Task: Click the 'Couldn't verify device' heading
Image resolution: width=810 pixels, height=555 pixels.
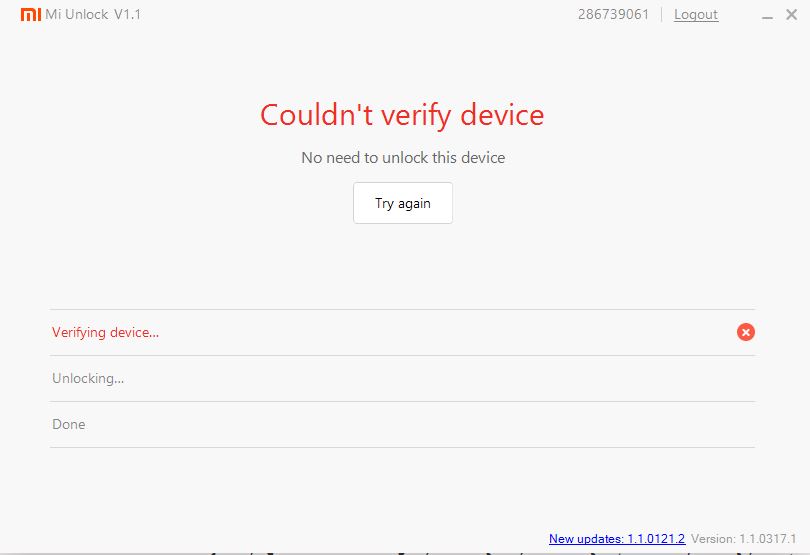Action: pos(402,115)
